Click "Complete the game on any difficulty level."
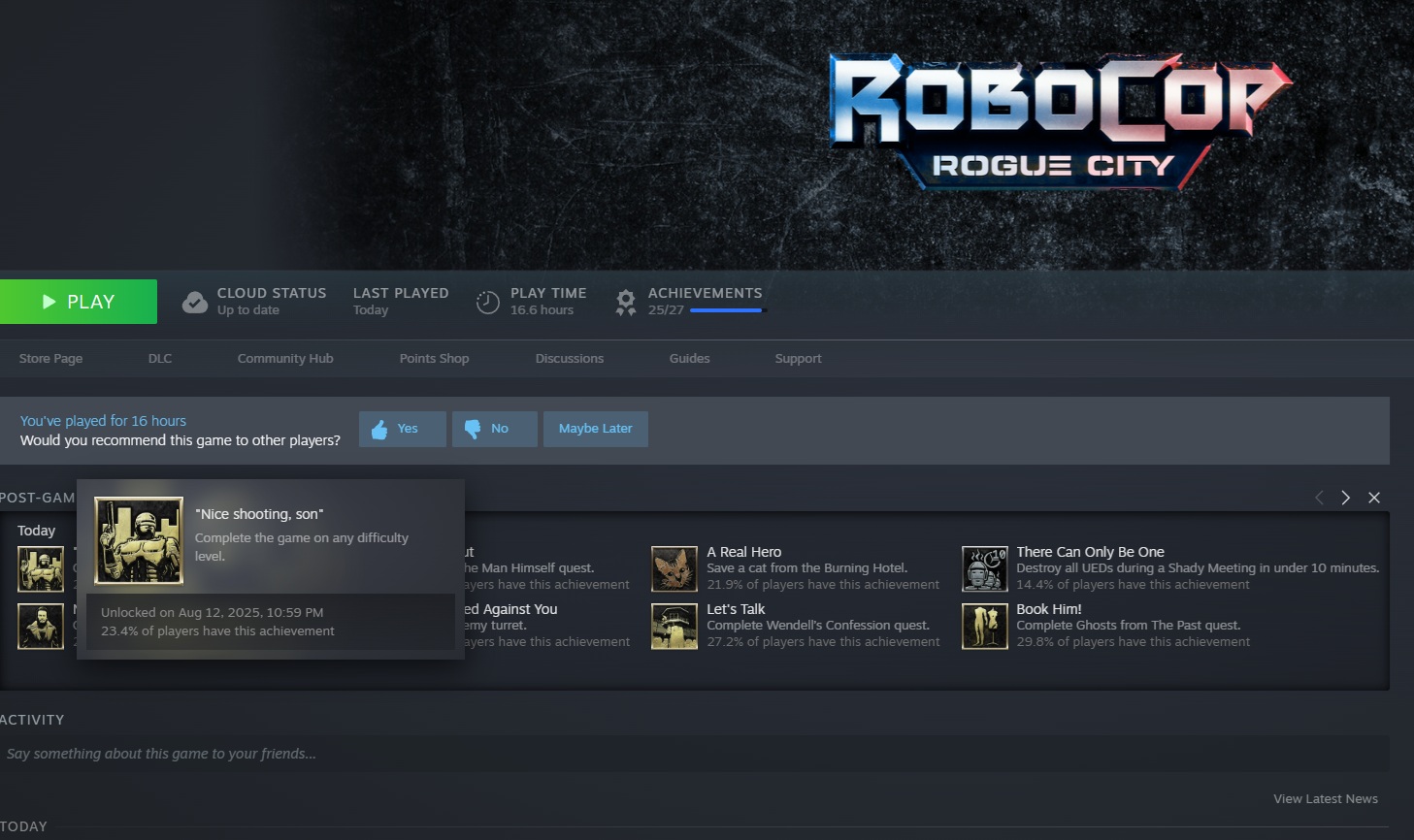 click(302, 547)
